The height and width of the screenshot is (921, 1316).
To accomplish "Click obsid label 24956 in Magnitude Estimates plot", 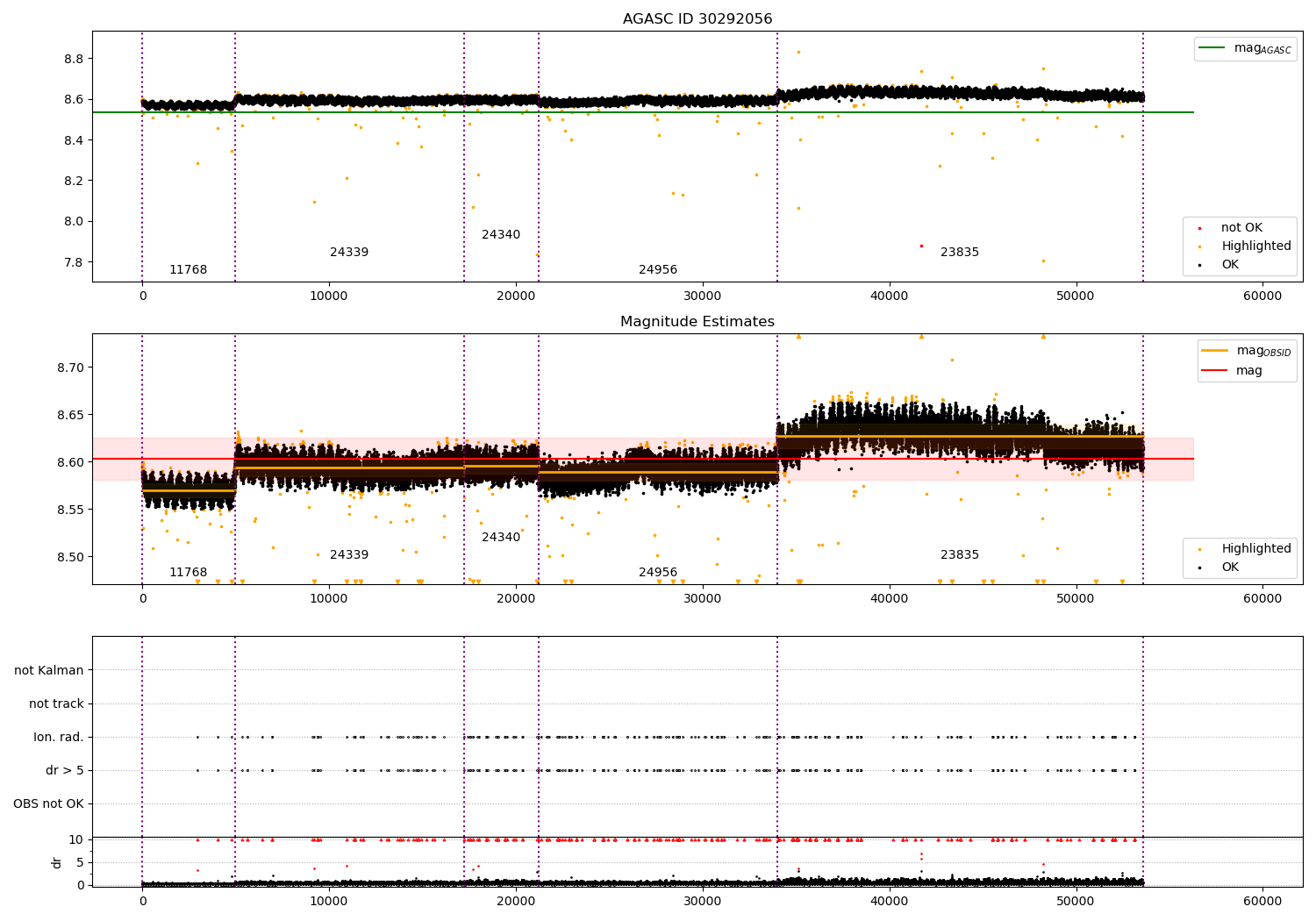I will tap(658, 572).
